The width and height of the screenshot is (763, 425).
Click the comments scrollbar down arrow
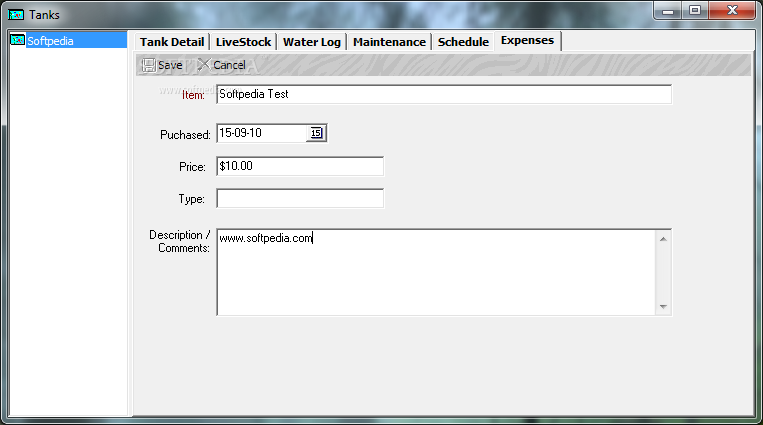pos(663,307)
